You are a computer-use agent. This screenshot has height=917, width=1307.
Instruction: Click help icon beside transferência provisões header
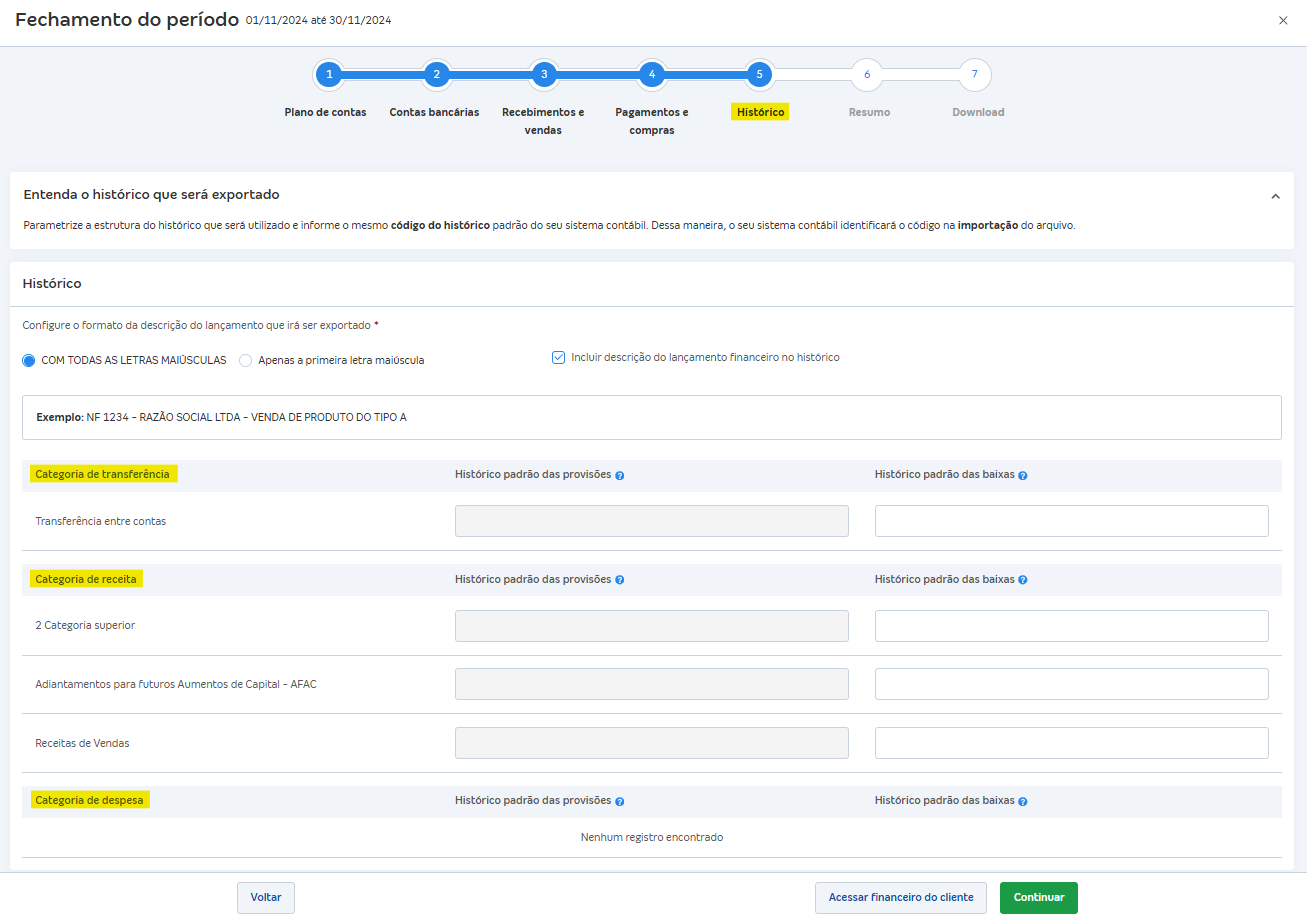[x=620, y=476]
